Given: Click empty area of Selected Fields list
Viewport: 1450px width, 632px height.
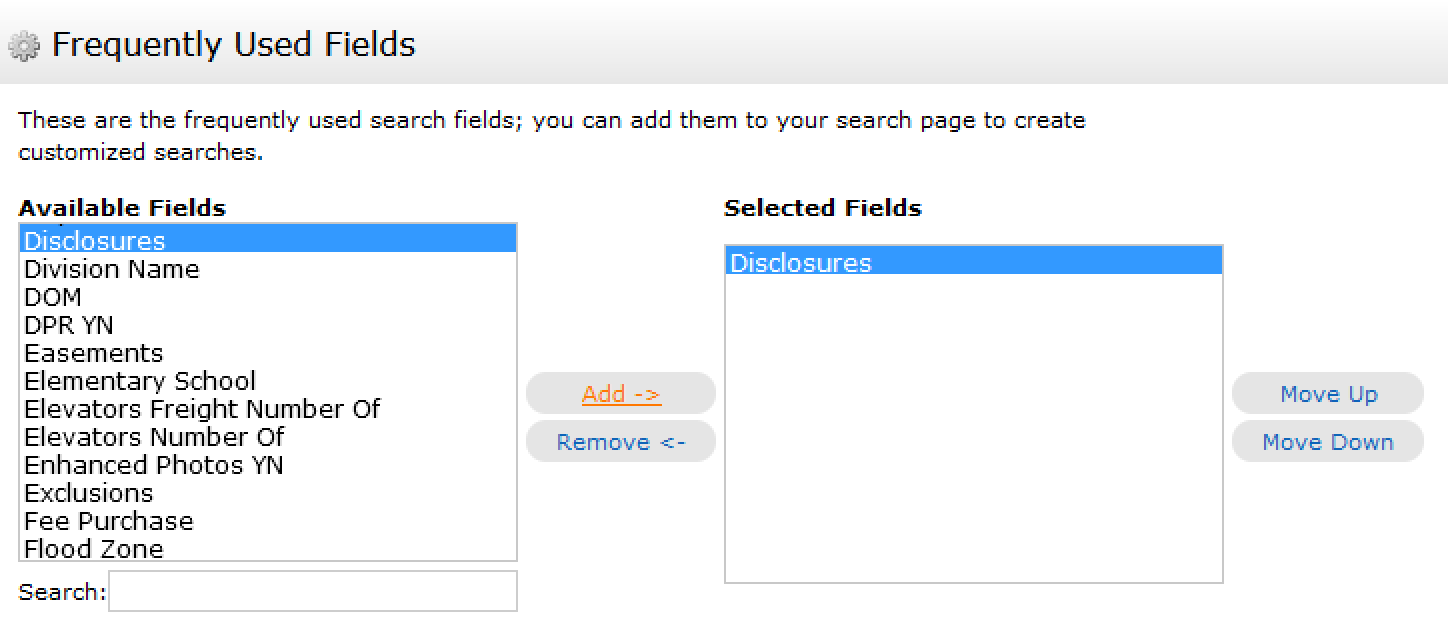Looking at the screenshot, I should click(x=974, y=430).
